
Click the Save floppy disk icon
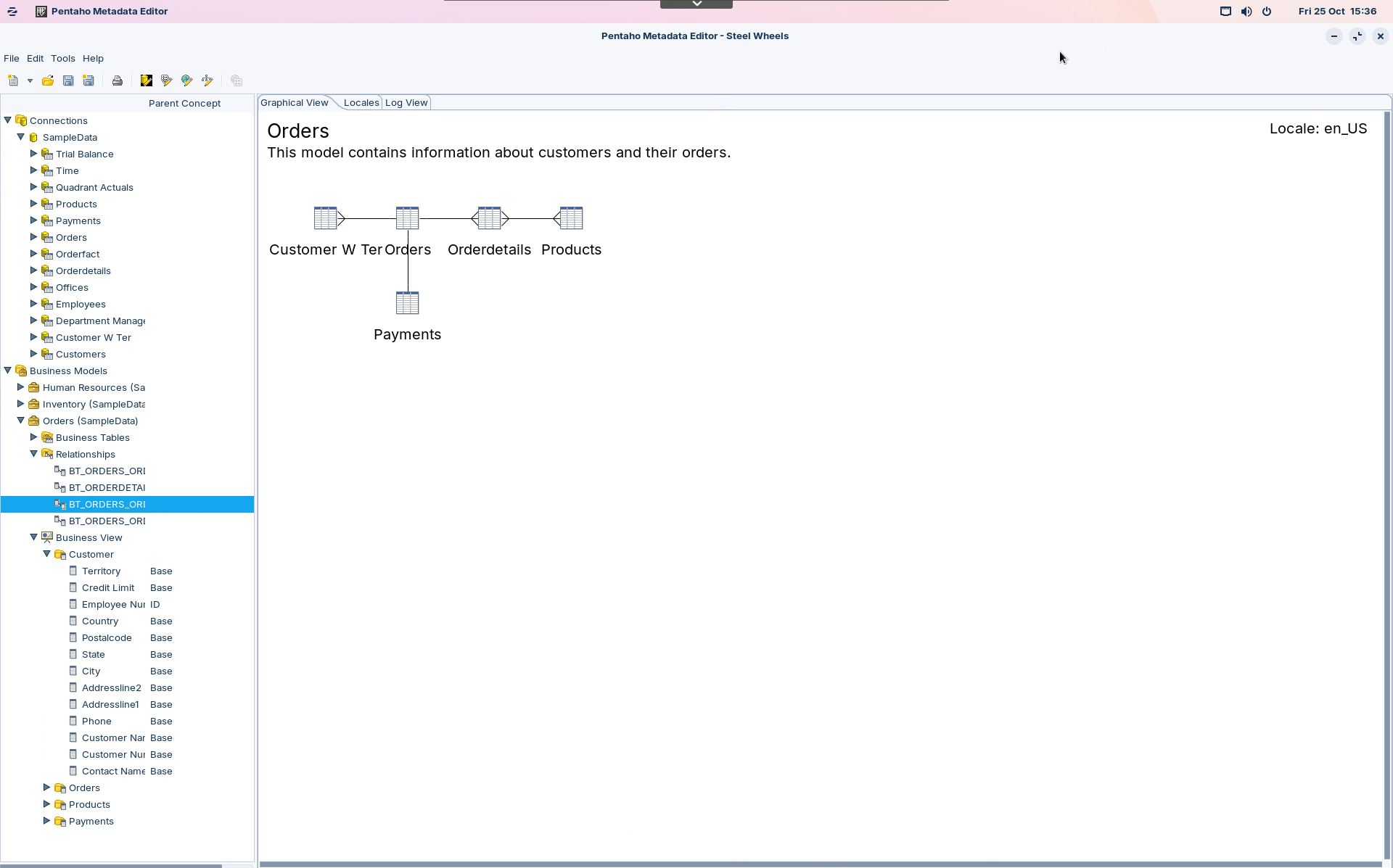(68, 80)
